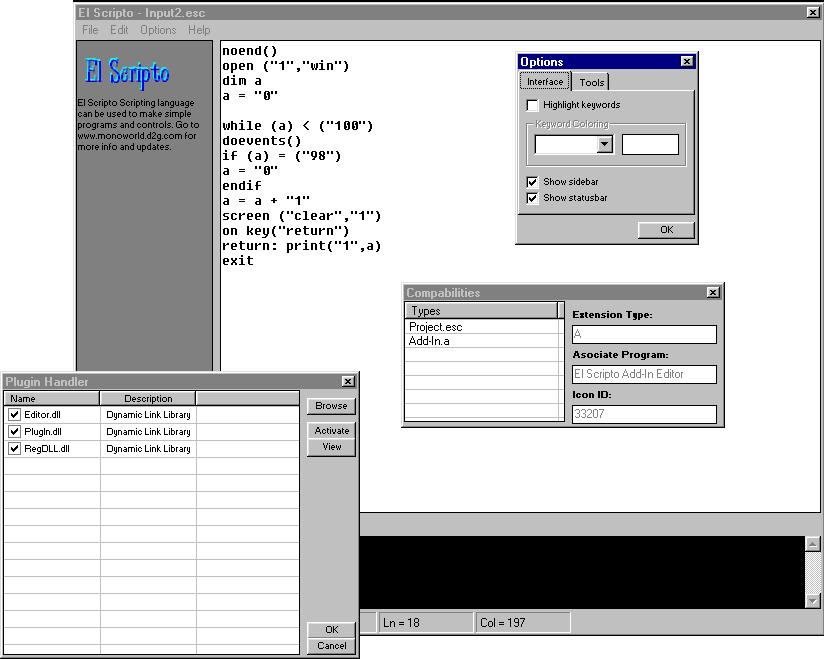
Task: Toggle the Editor.dll plugin checkbox
Action: pyautogui.click(x=15, y=415)
